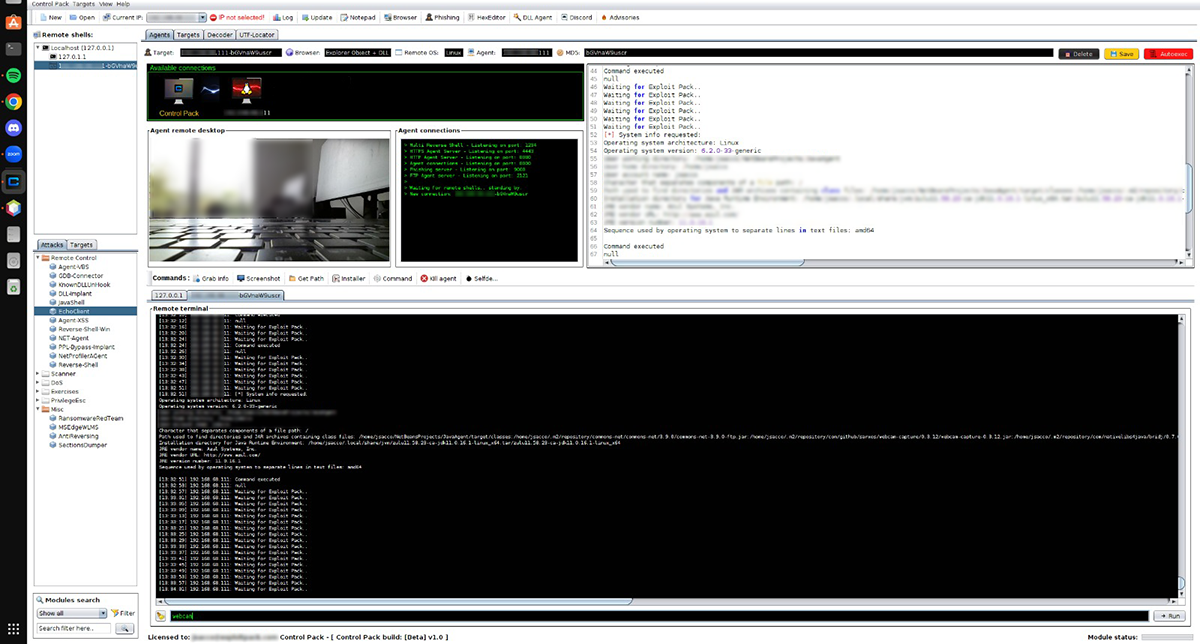Switch to the Targets tab beside Attacks
The image size is (1200, 644).
[82, 245]
